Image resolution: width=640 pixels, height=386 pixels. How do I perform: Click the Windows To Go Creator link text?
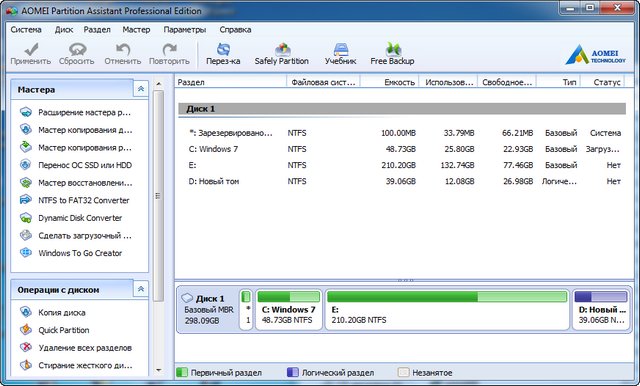tap(80, 253)
